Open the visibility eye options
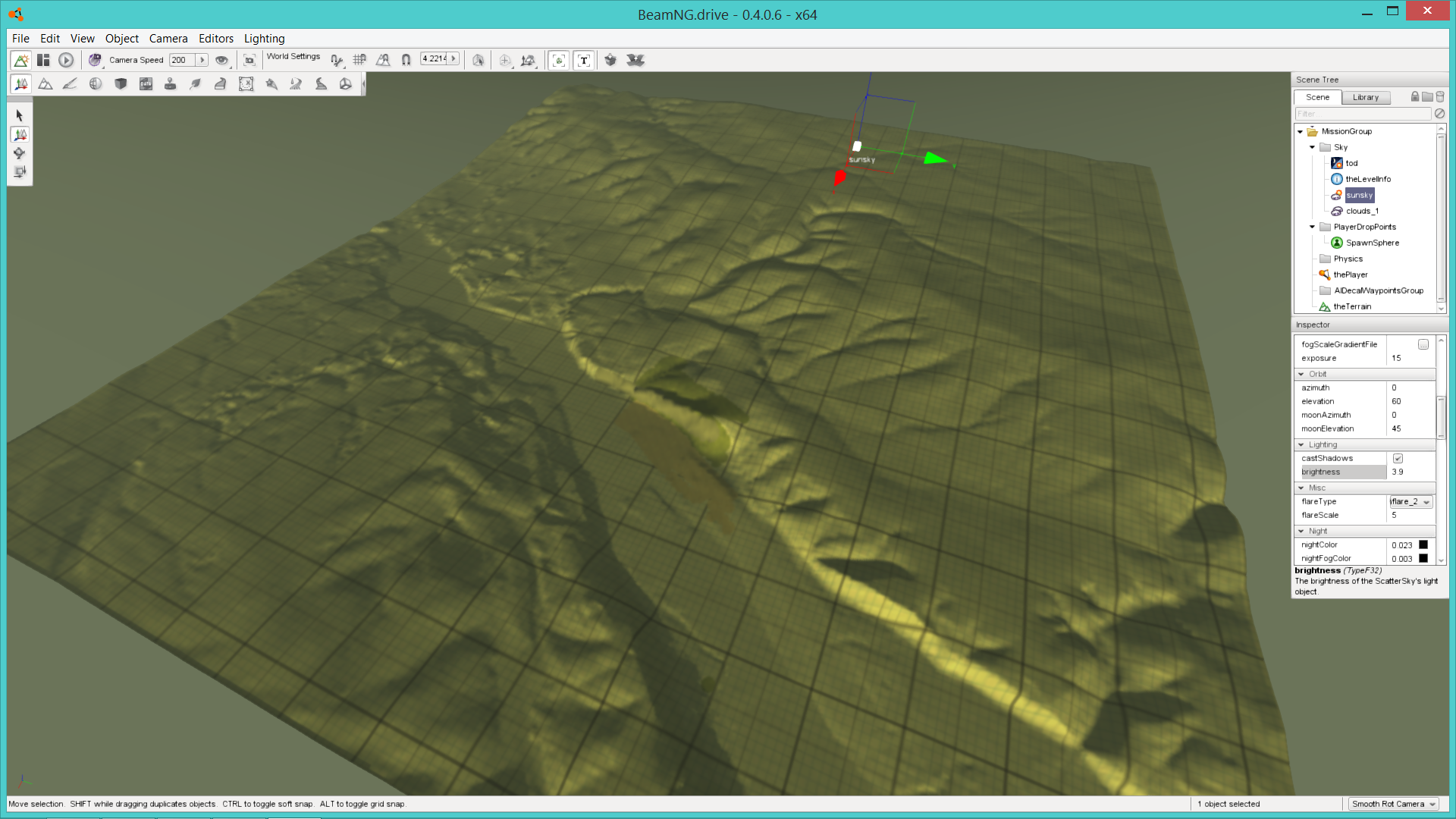1456x819 pixels. (221, 60)
